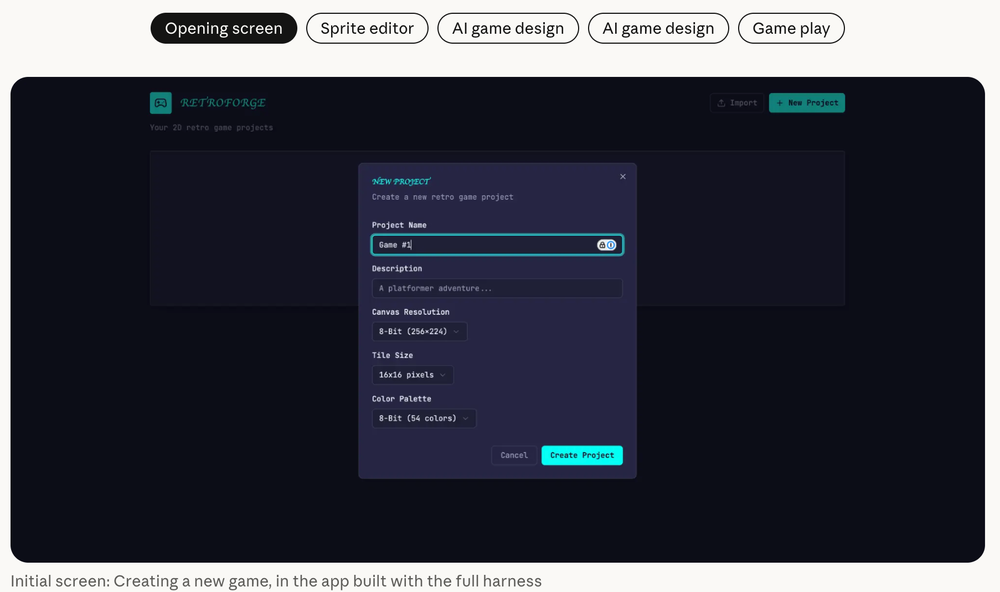1000x592 pixels.
Task: Click the plus icon on New Project
Action: 779,103
